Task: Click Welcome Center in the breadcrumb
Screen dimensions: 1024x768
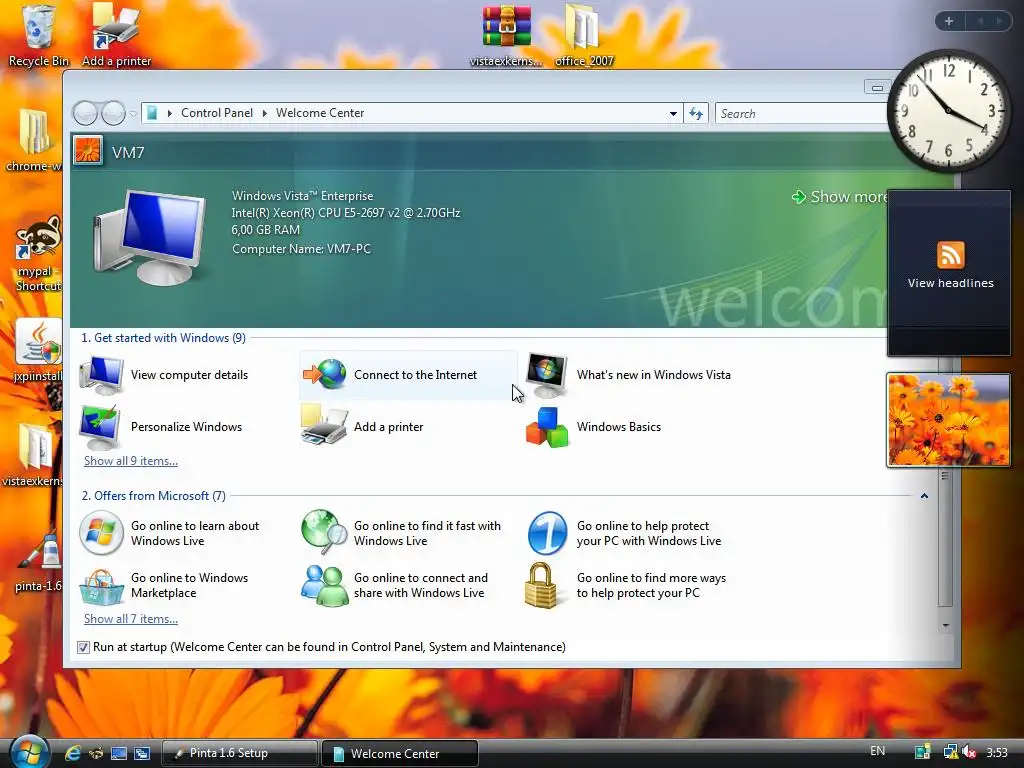Action: point(320,113)
